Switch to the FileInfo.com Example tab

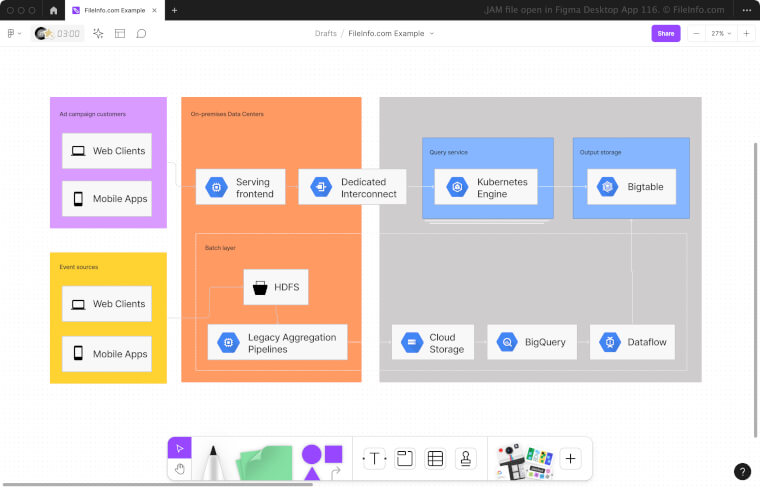[x=114, y=10]
